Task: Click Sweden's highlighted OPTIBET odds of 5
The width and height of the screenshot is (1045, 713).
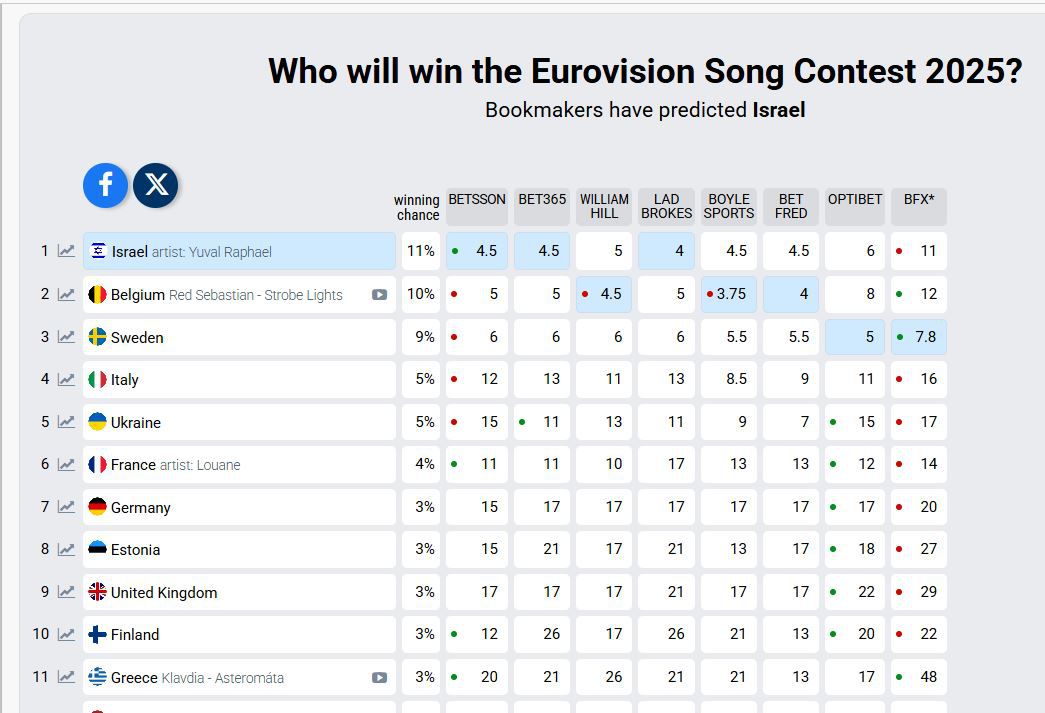Action: coord(856,337)
